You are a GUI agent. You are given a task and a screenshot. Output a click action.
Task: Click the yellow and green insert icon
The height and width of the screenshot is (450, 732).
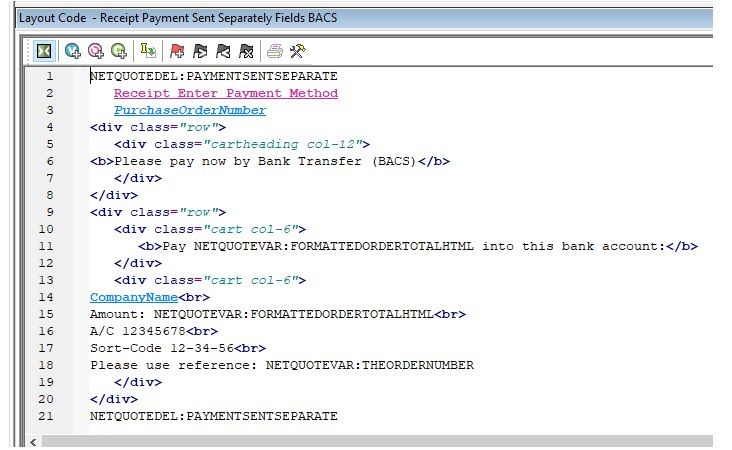(x=148, y=50)
